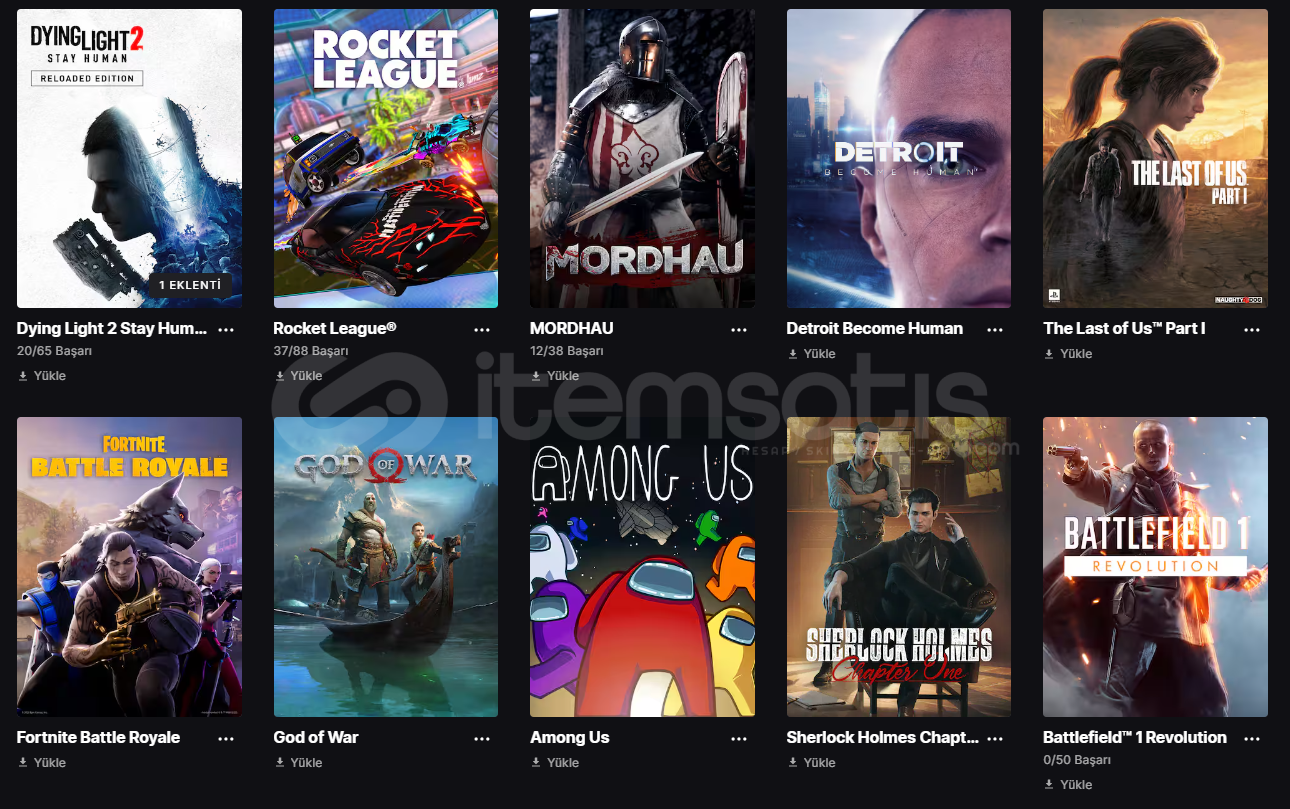
Task: Open the three-dot menu for MORDHAU
Action: click(739, 329)
